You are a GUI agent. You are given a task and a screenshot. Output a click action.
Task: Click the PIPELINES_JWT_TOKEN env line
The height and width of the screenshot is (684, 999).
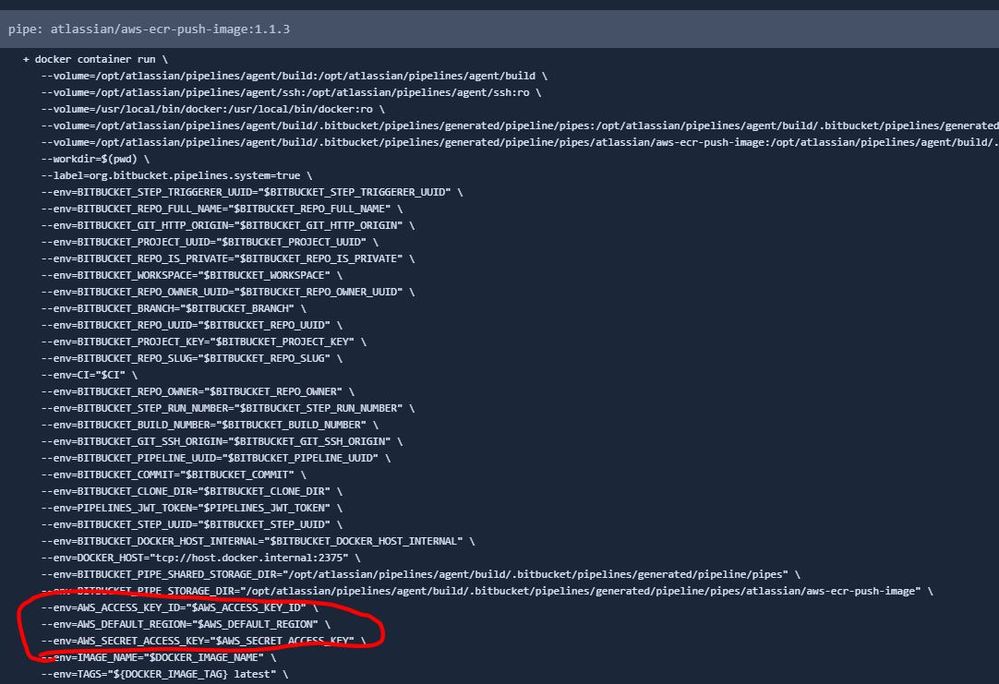tap(192, 508)
